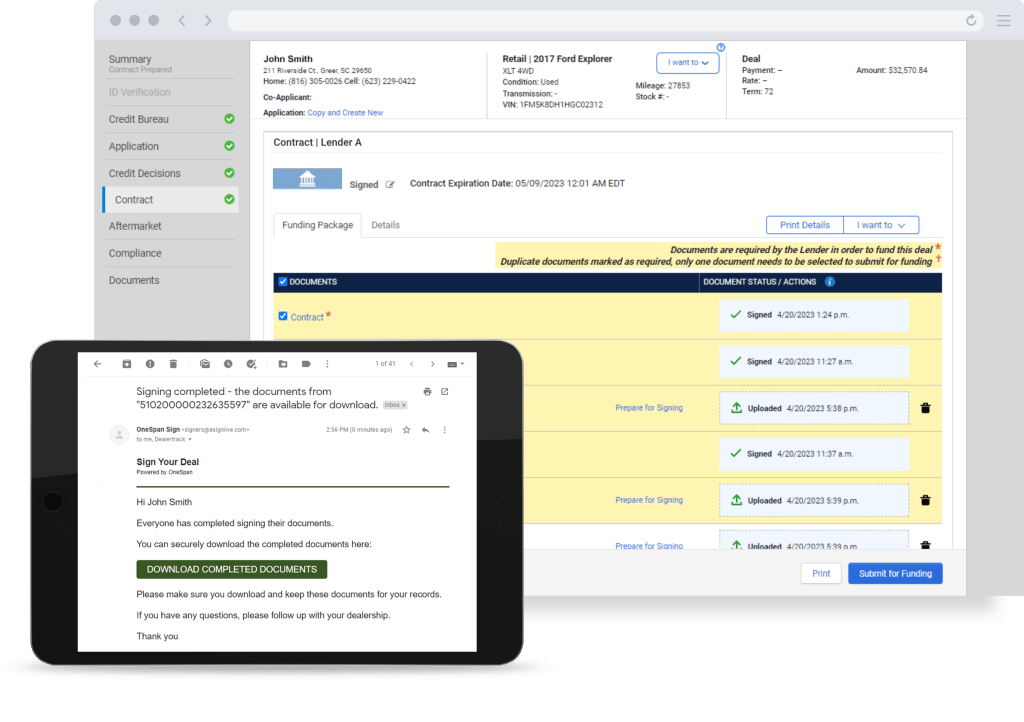
Task: Open the Contract document link
Action: 307,317
